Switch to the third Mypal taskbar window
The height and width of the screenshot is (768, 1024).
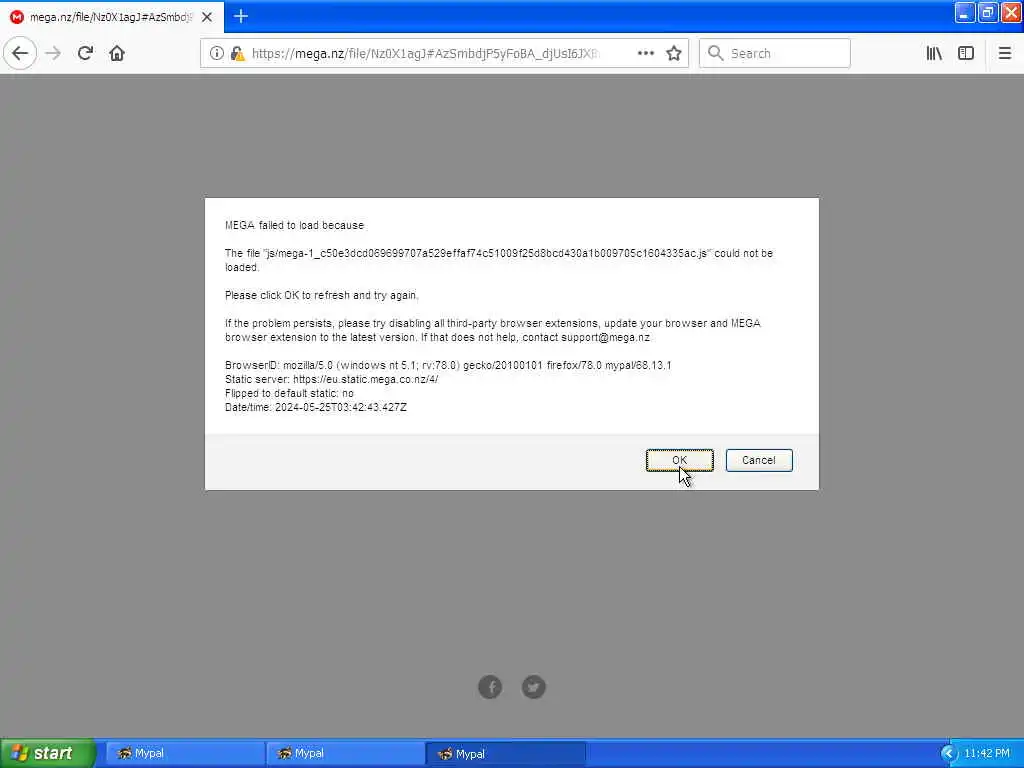pyautogui.click(x=505, y=754)
